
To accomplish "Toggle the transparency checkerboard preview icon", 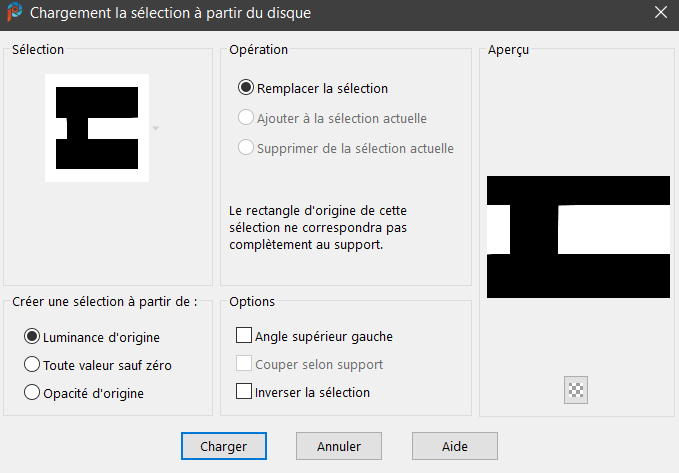I will point(575,390).
